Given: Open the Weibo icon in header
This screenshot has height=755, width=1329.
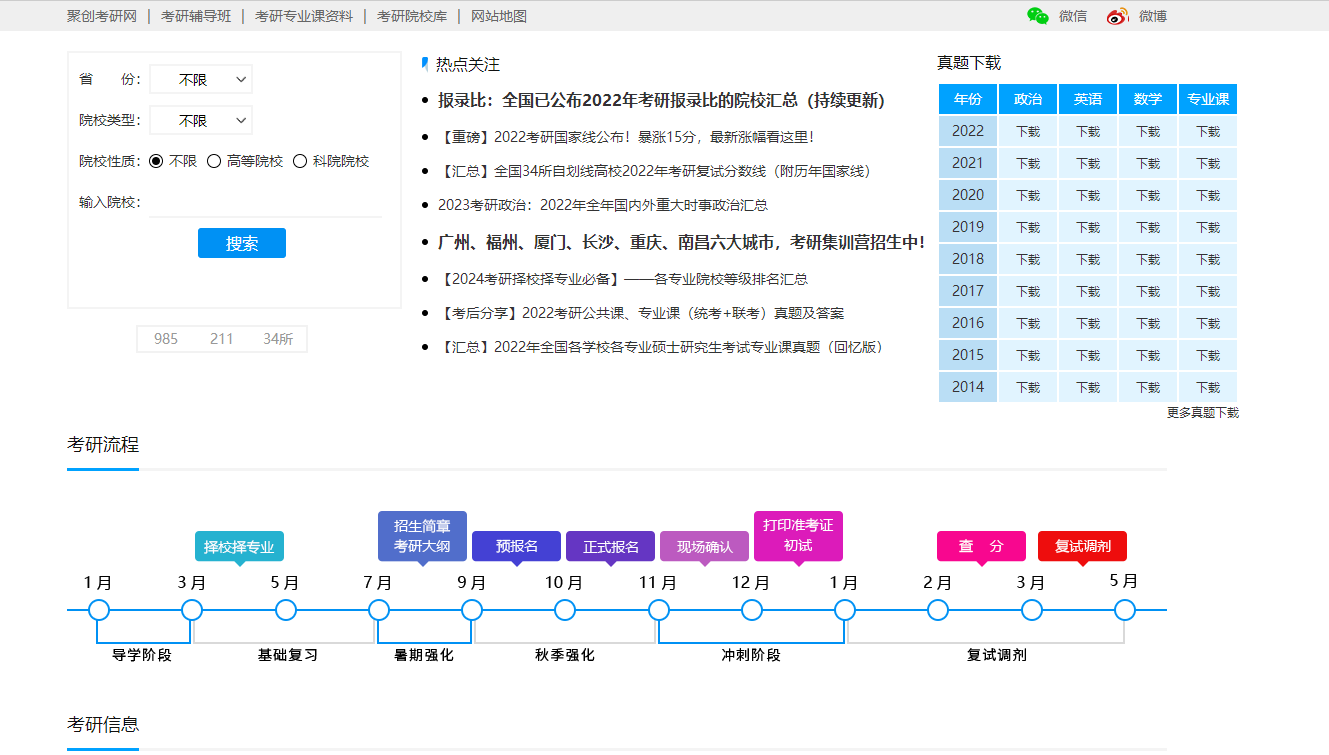Looking at the screenshot, I should click(1117, 16).
